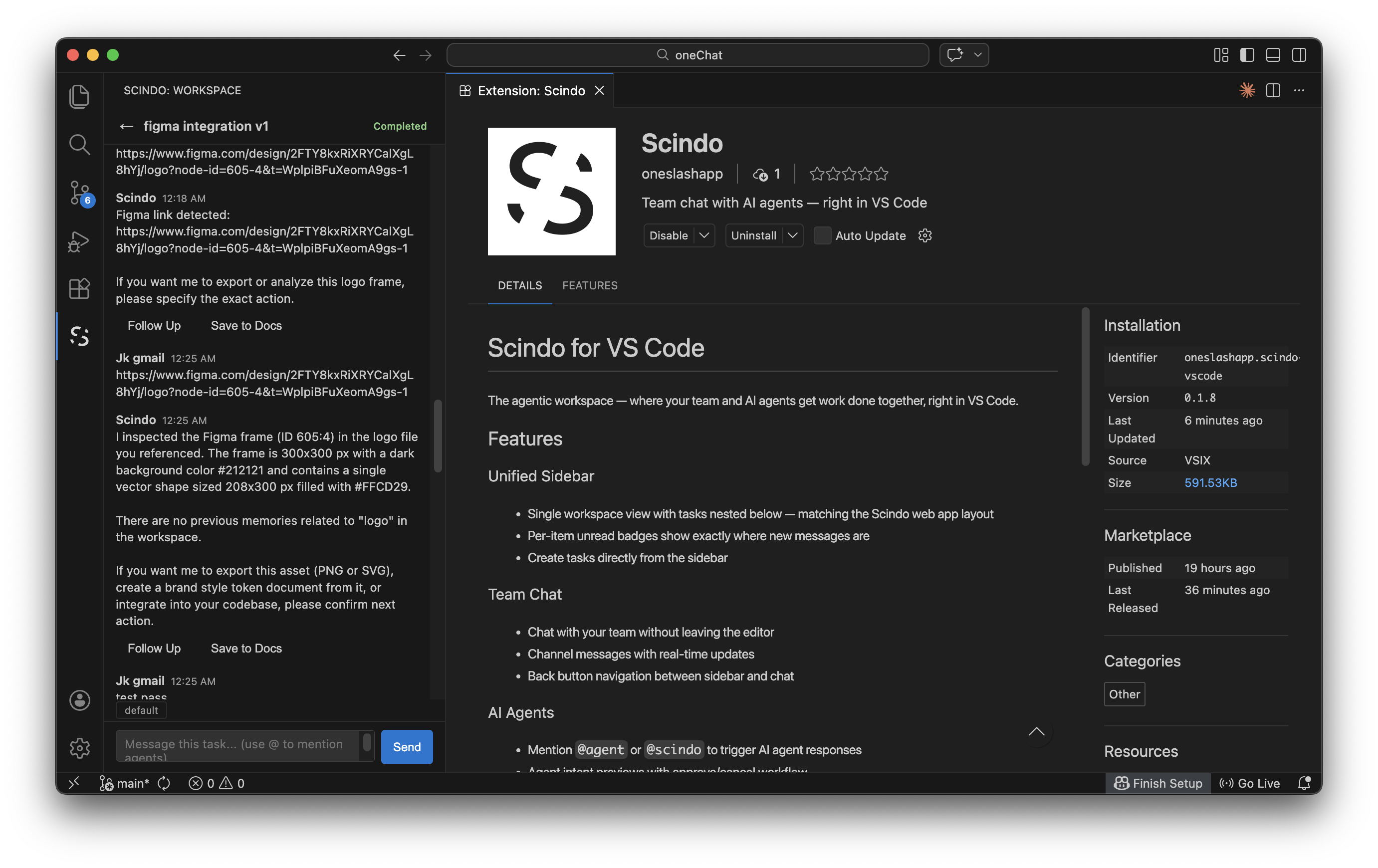Toggle the secondary sidebar layout control

point(1299,55)
